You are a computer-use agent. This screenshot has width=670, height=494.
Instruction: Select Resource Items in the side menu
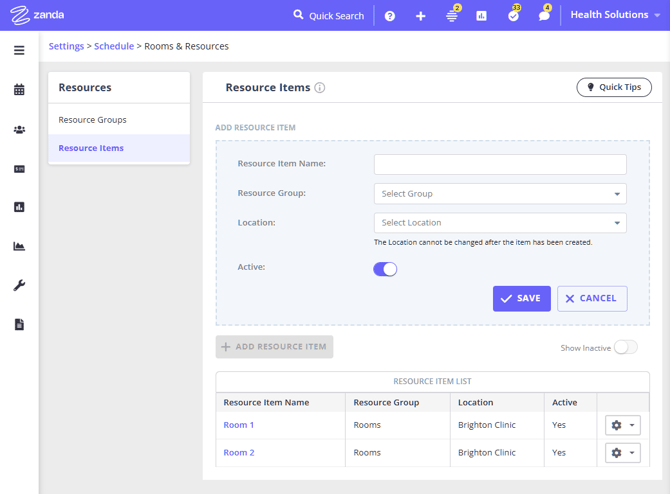pyautogui.click(x=91, y=148)
